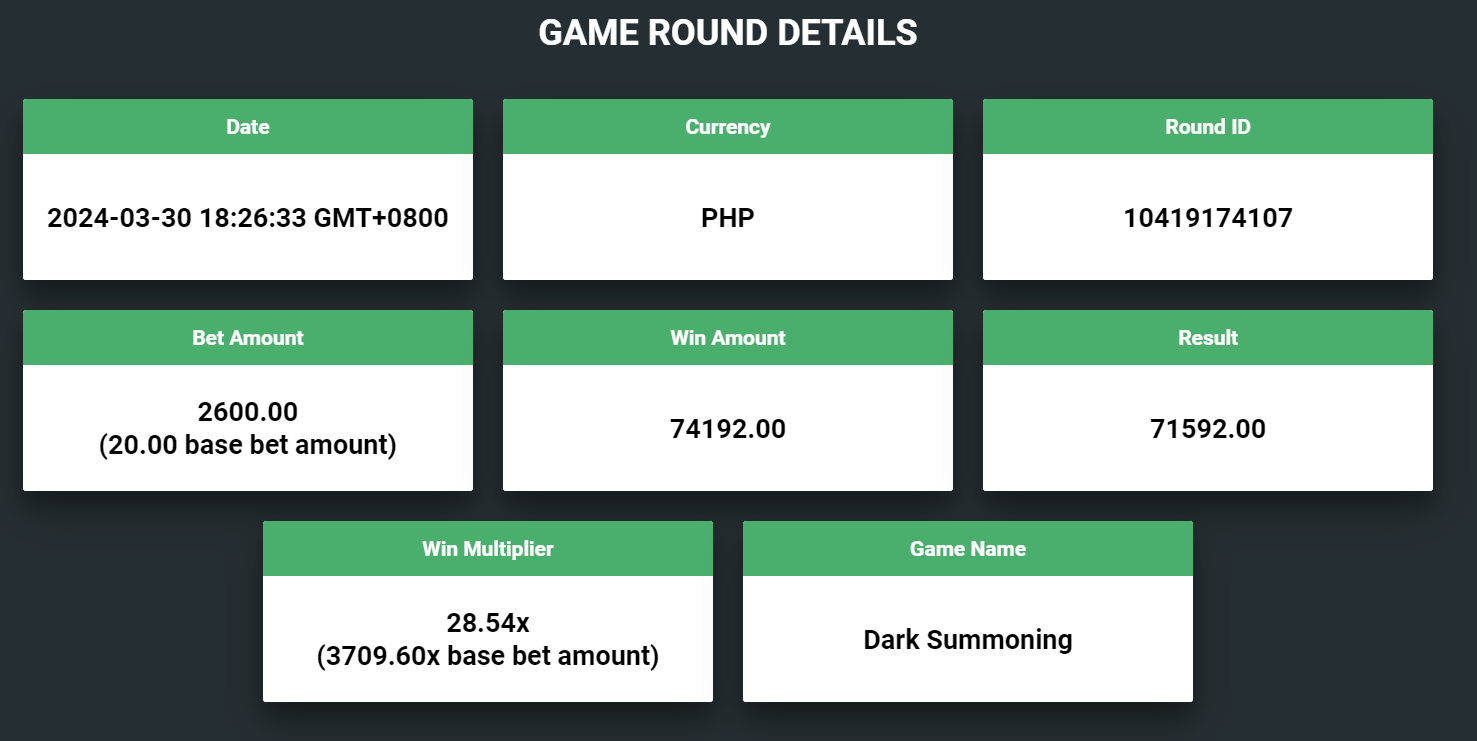Click the 20.00 base bet amount text
Viewport: 1477px width, 741px height.
[x=248, y=445]
